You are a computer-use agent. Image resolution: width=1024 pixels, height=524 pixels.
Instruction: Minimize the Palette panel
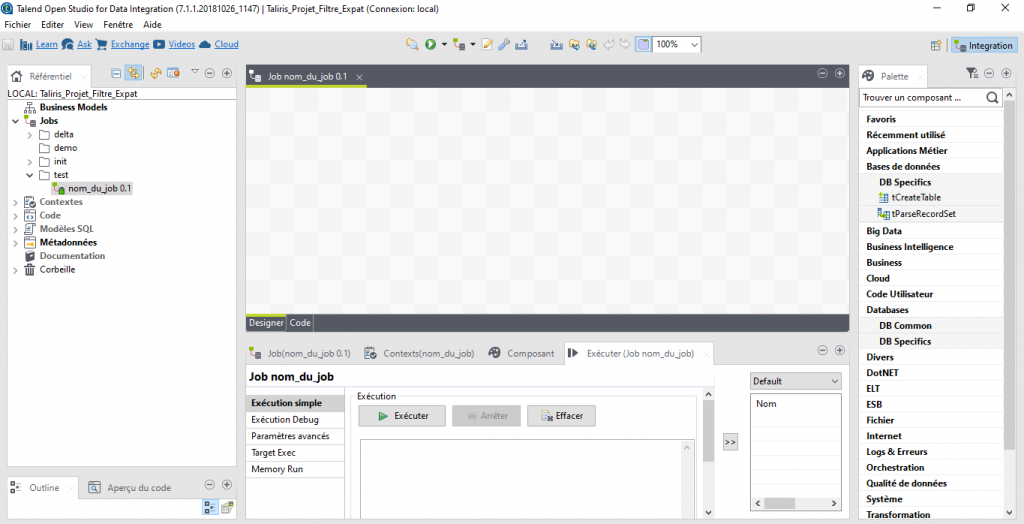tap(989, 73)
